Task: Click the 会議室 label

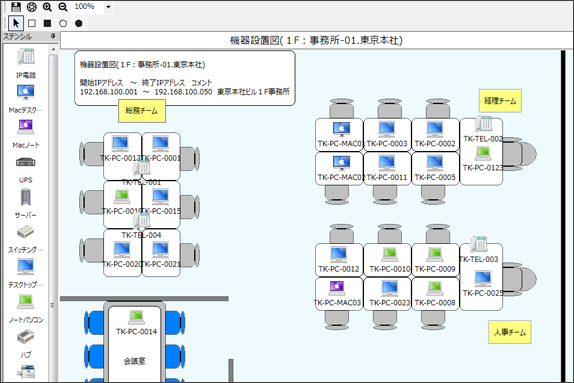Action: click(x=134, y=361)
